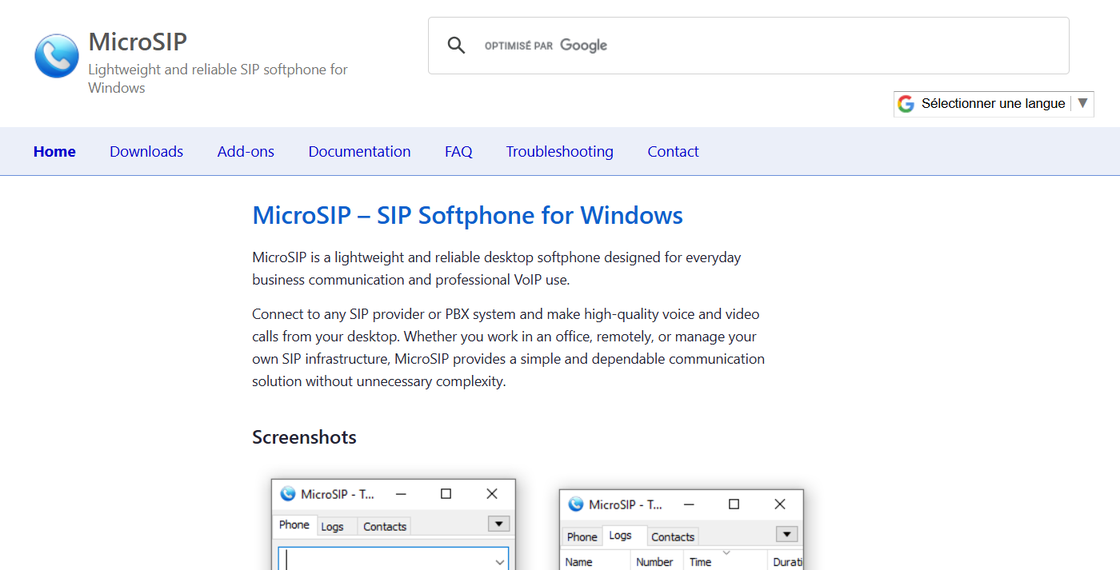The width and height of the screenshot is (1120, 570).
Task: Click the maximize icon in right screenshot window
Action: point(734,504)
